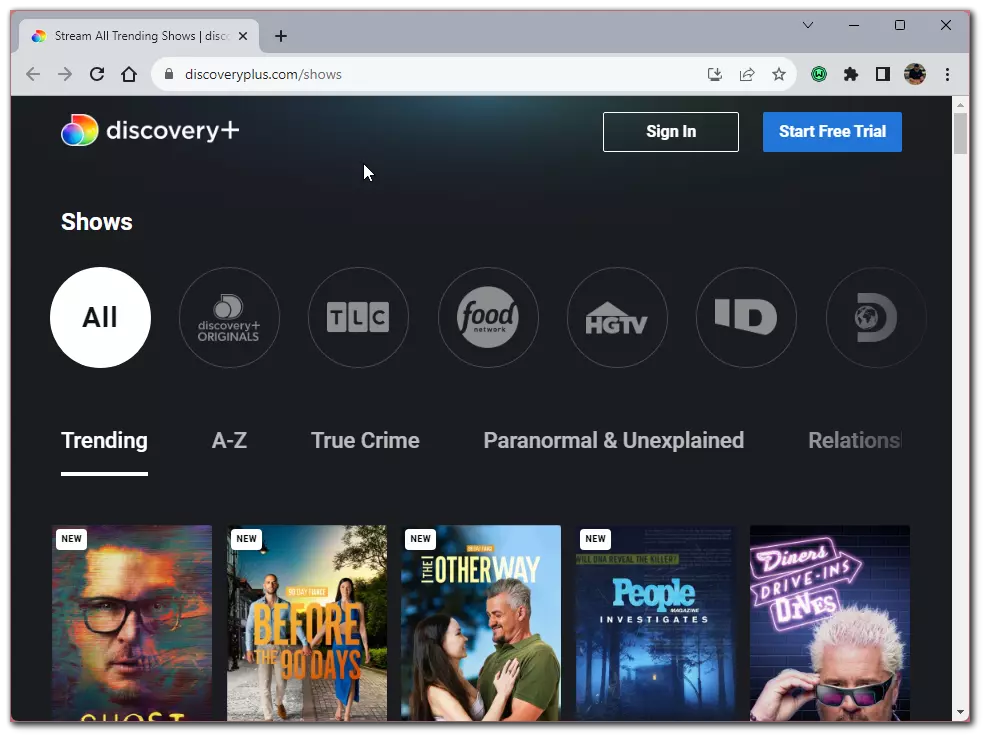Viewport: 988px width, 740px height.
Task: Maximize the browser window
Action: [900, 25]
